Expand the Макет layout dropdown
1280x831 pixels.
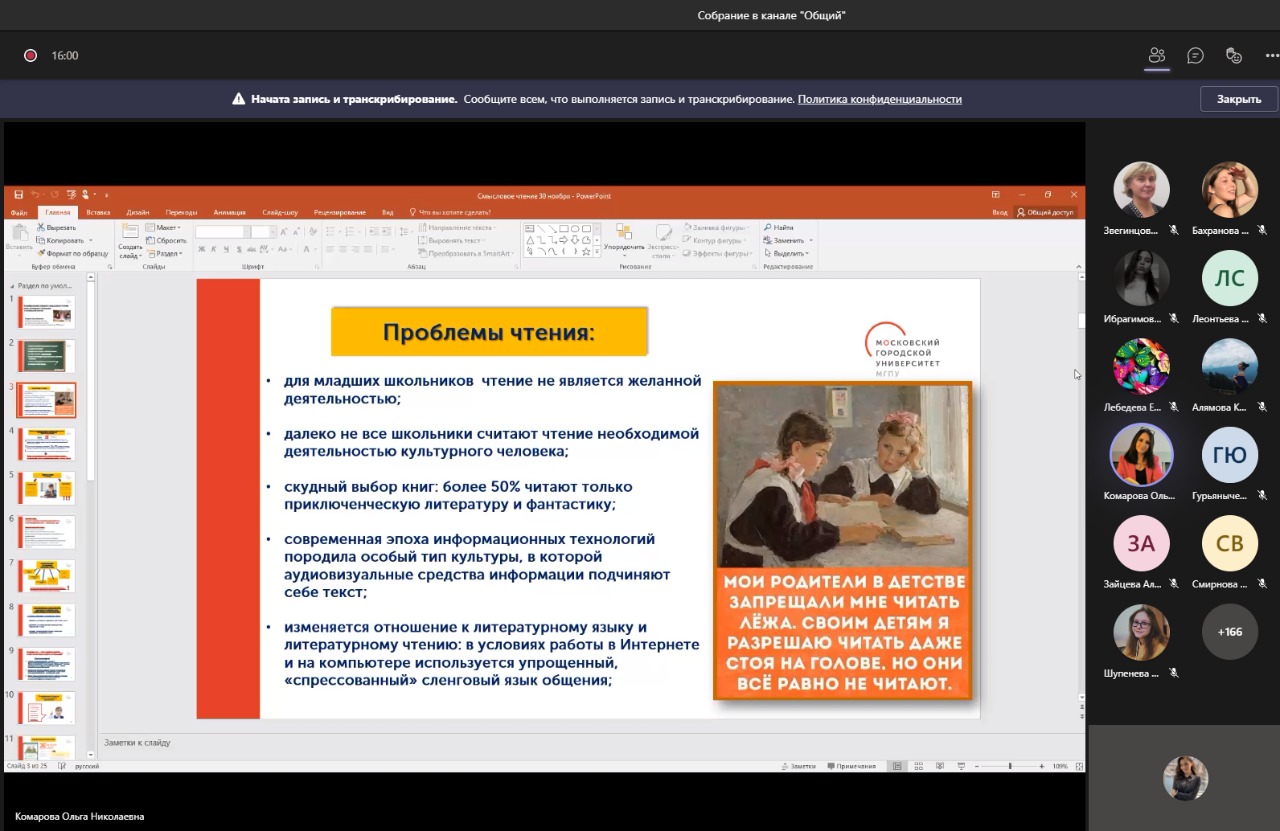tap(165, 228)
